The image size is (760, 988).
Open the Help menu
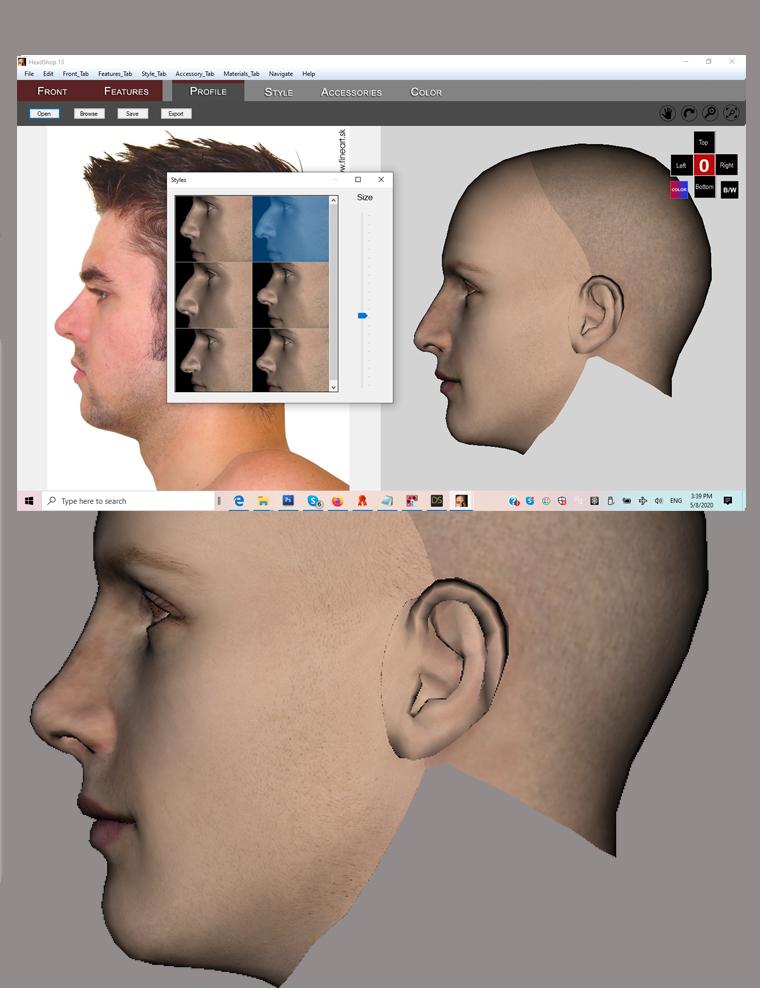pyautogui.click(x=308, y=74)
